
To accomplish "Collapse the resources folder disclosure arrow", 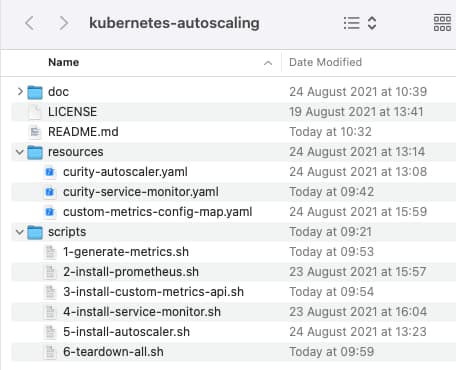I will [x=20, y=152].
